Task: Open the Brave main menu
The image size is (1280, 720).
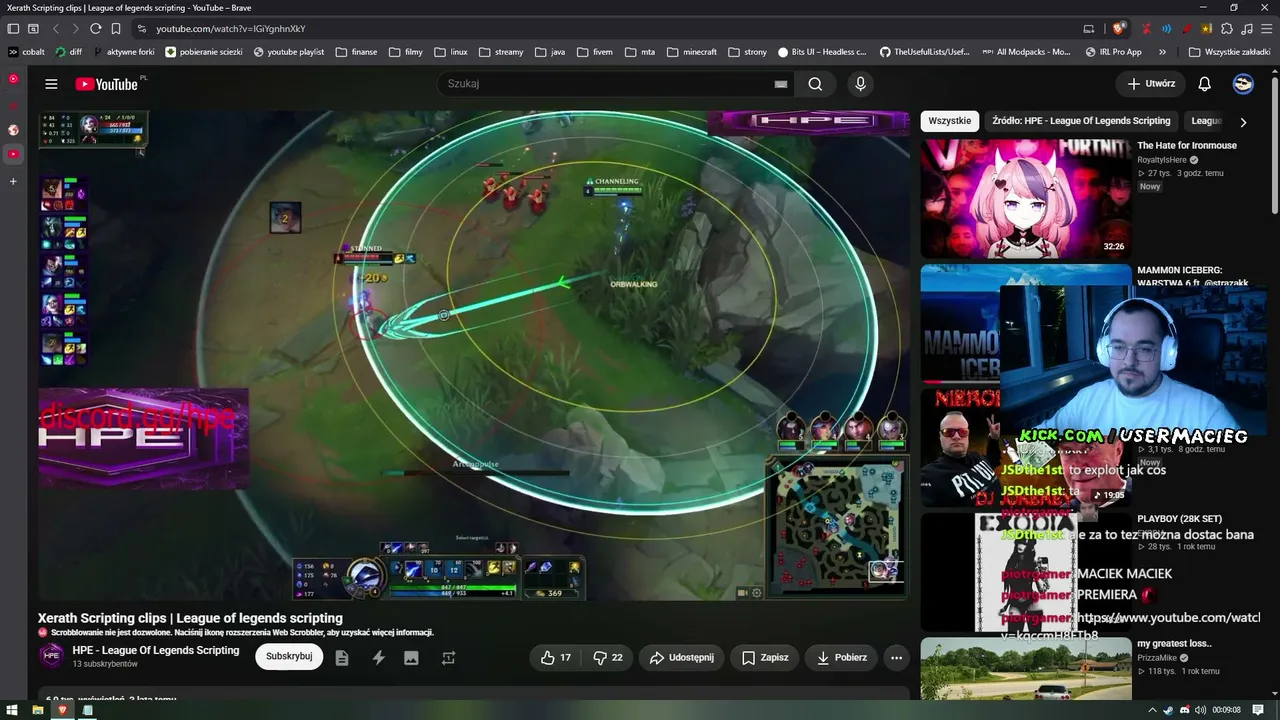Action: click(1266, 29)
